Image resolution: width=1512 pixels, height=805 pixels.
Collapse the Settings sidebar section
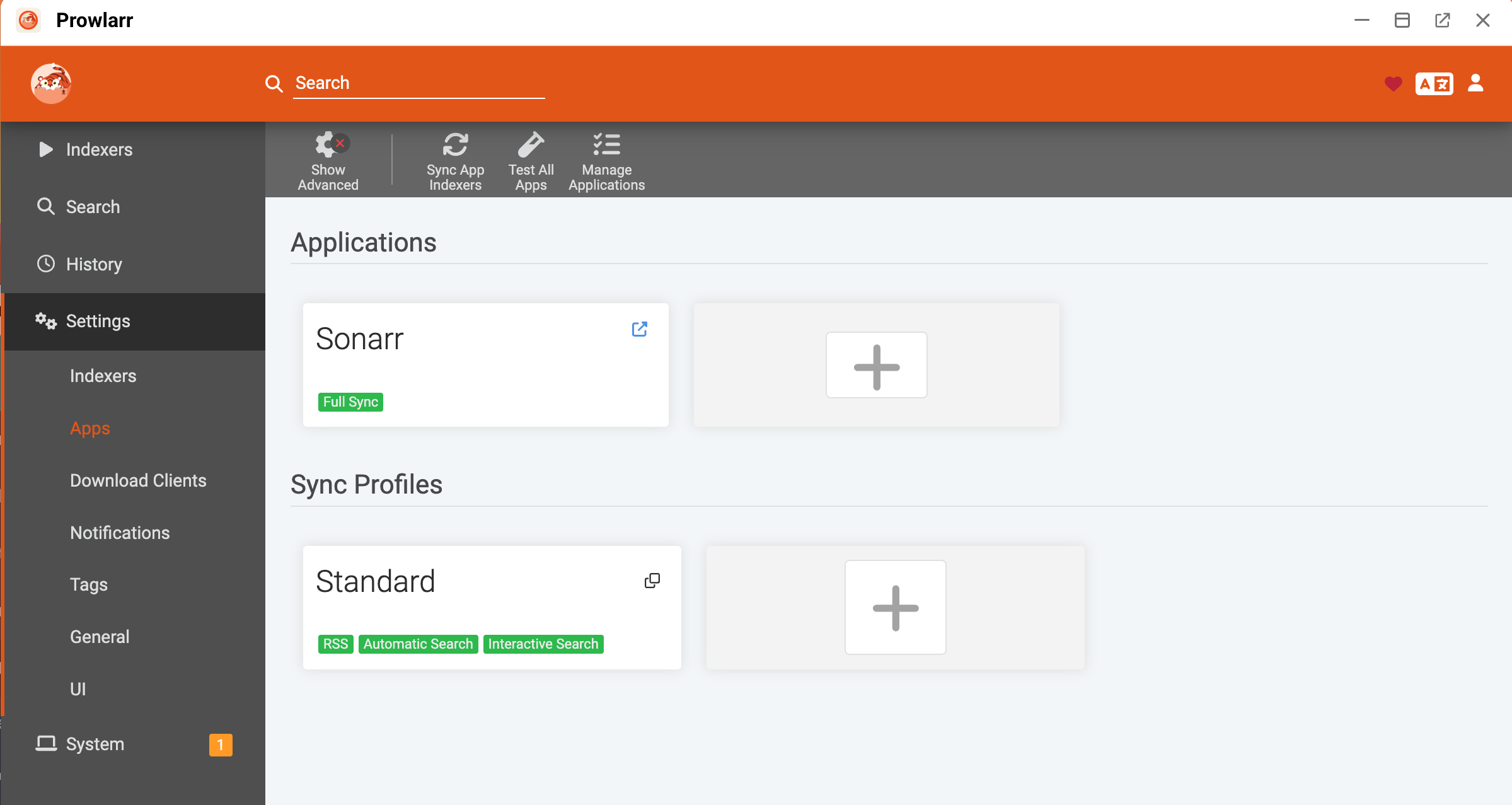click(x=98, y=321)
